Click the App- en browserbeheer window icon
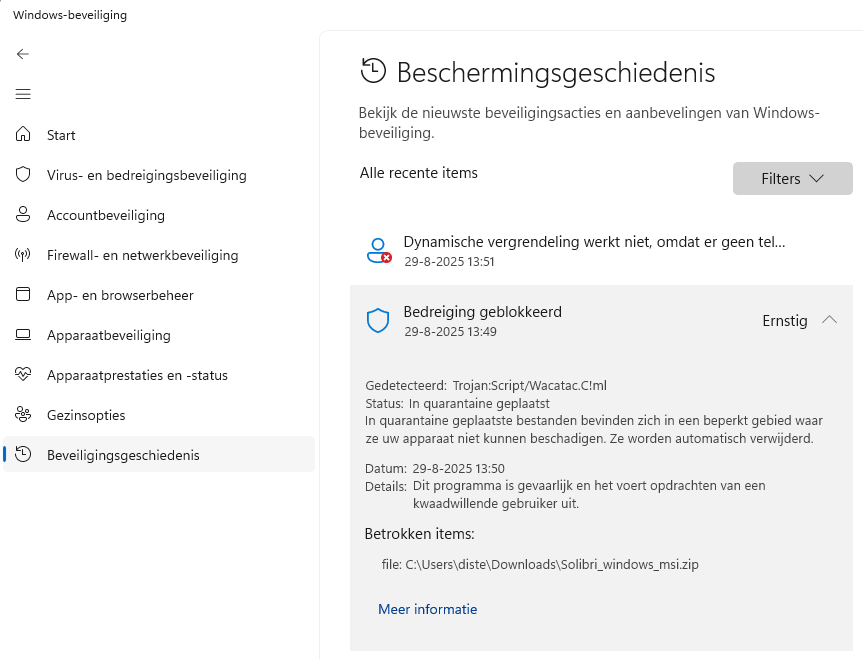This screenshot has width=863, height=659. point(23,295)
